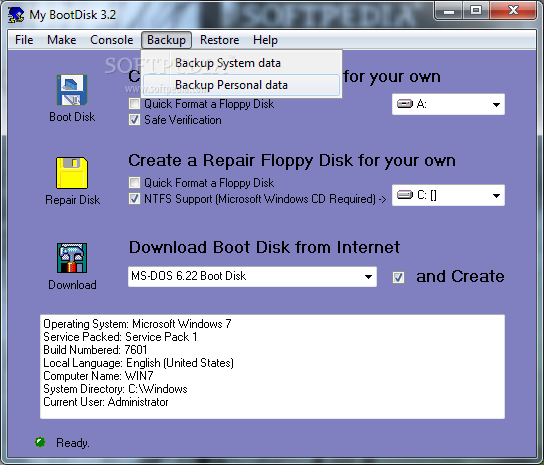The width and height of the screenshot is (544, 465).
Task: Open the Console menu
Action: tap(111, 40)
